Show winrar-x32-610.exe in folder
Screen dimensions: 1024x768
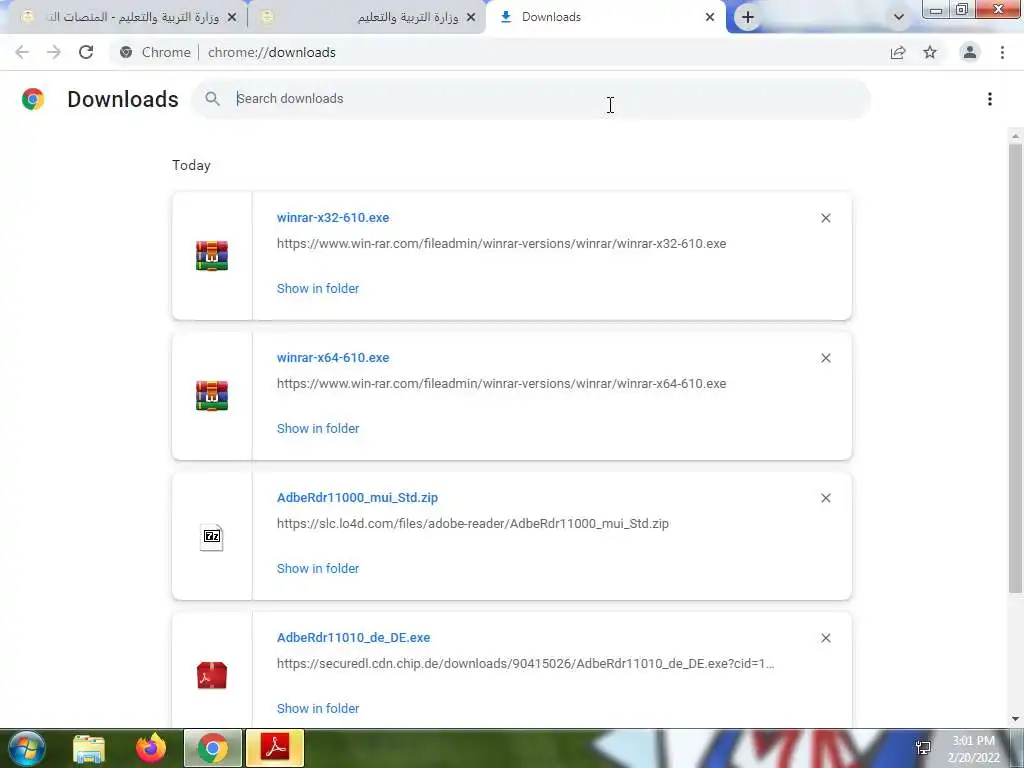pyautogui.click(x=318, y=288)
